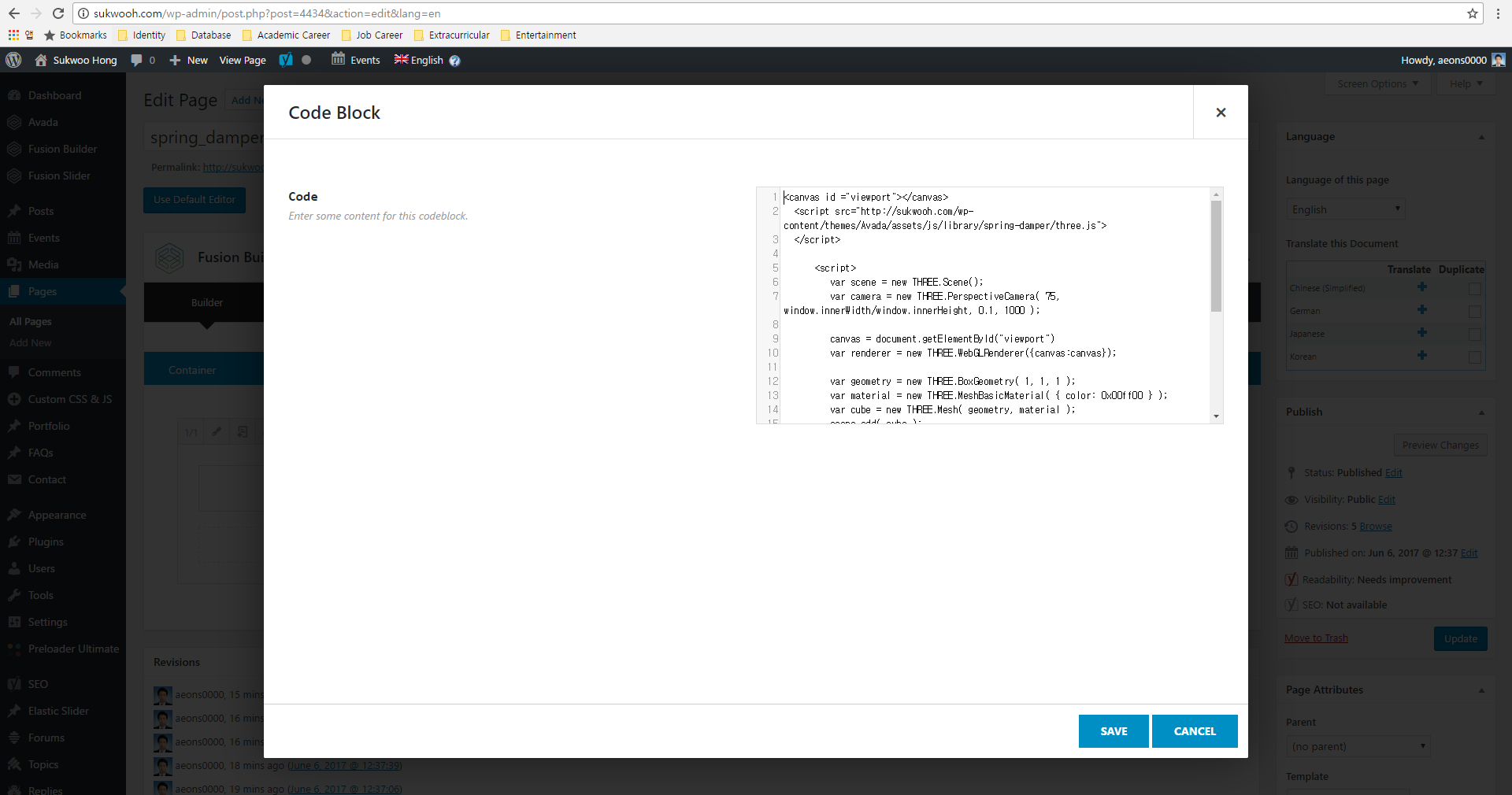Open Chrome apps grid icon
This screenshot has height=795, width=1512.
[13, 35]
